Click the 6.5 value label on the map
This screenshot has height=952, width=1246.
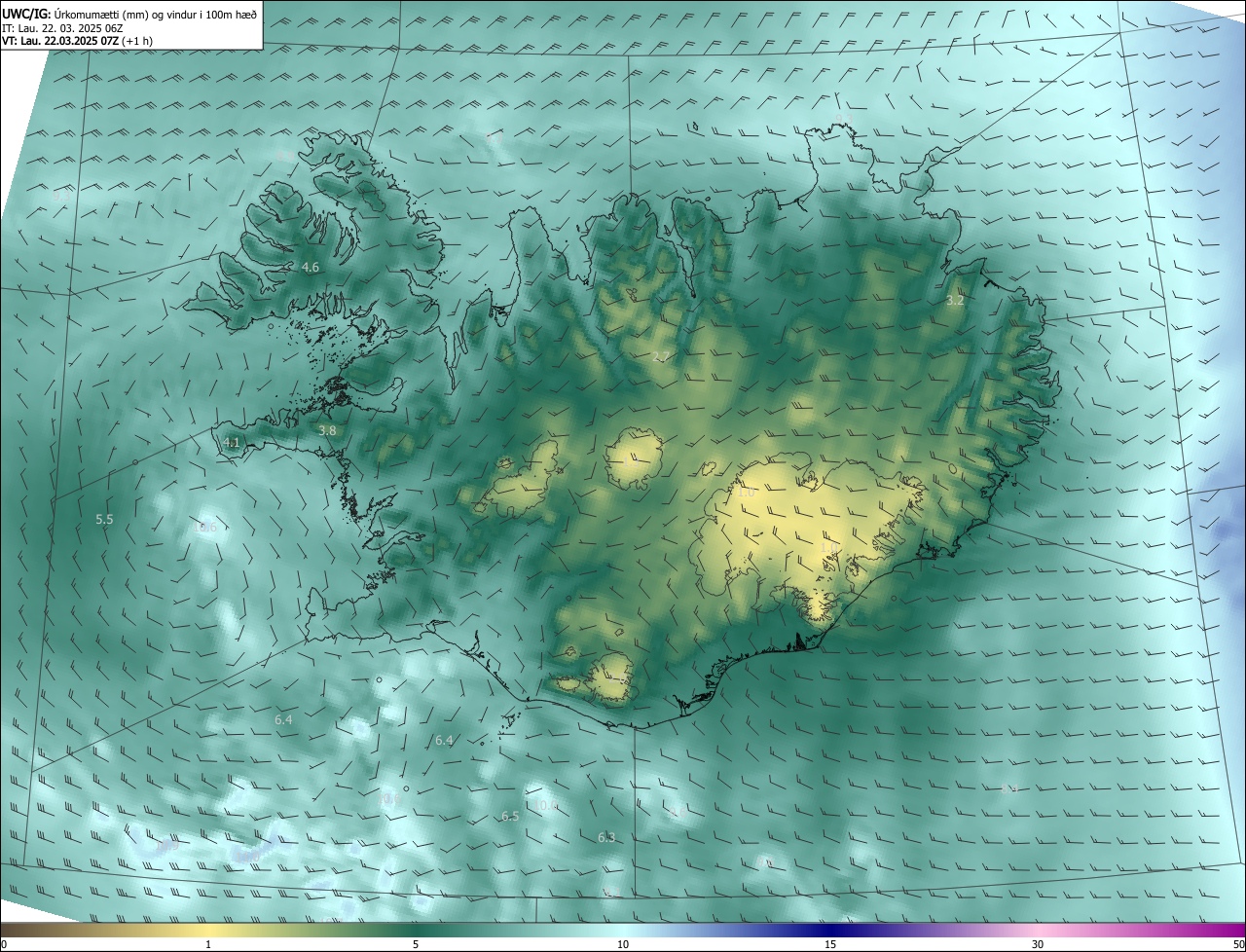point(510,817)
